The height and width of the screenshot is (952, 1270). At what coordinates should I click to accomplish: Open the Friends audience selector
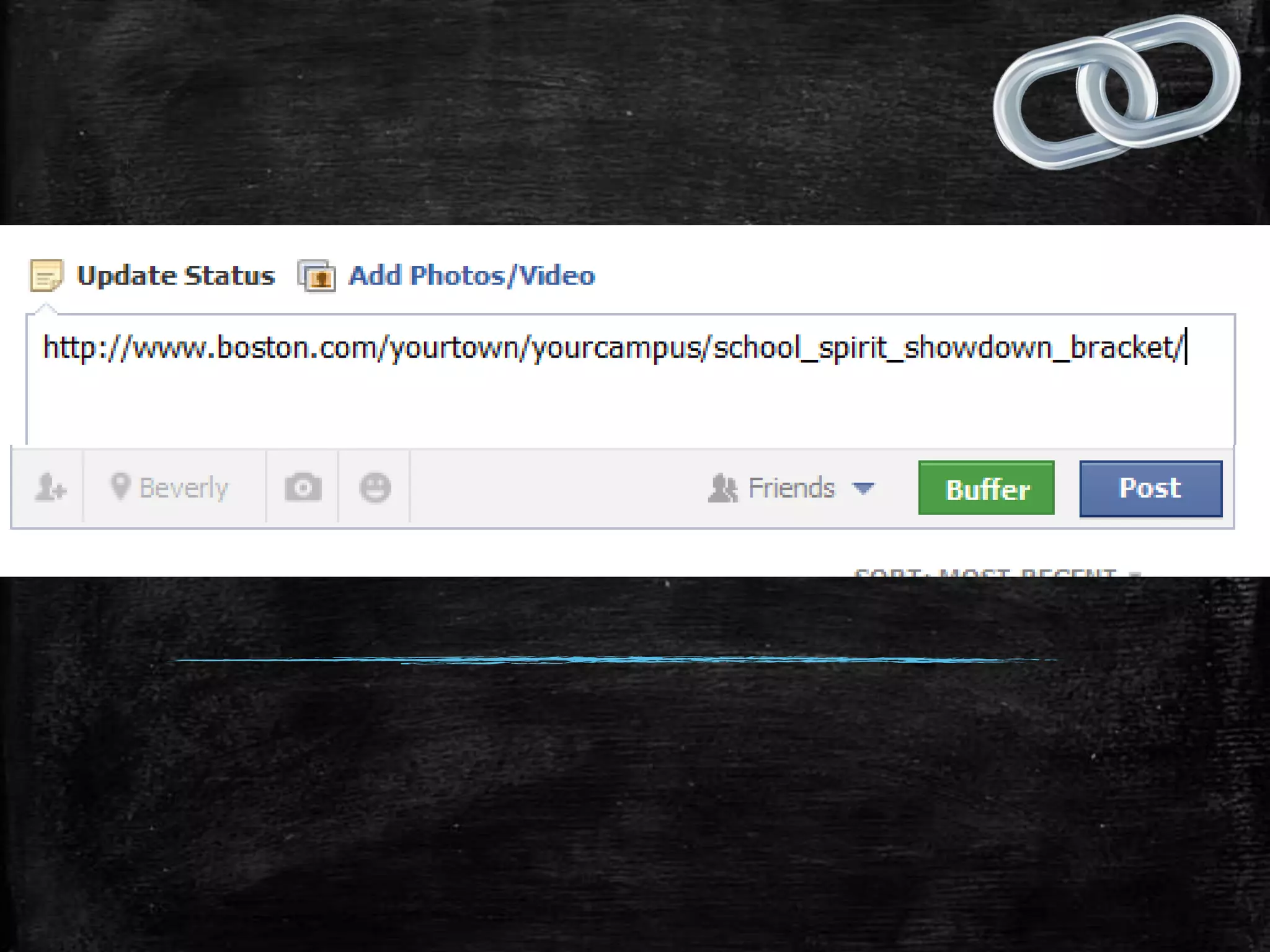click(791, 488)
